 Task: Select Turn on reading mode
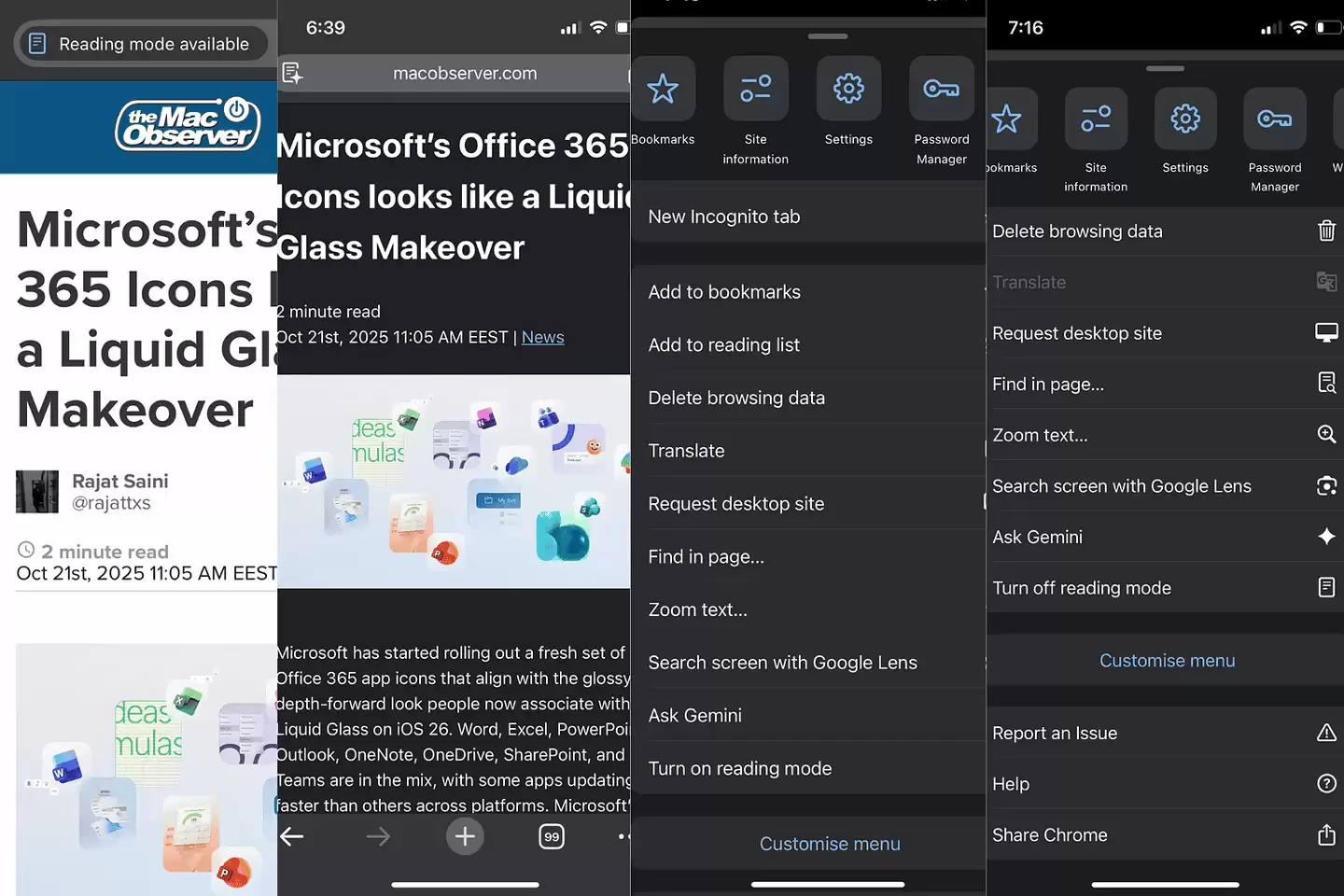pos(739,768)
